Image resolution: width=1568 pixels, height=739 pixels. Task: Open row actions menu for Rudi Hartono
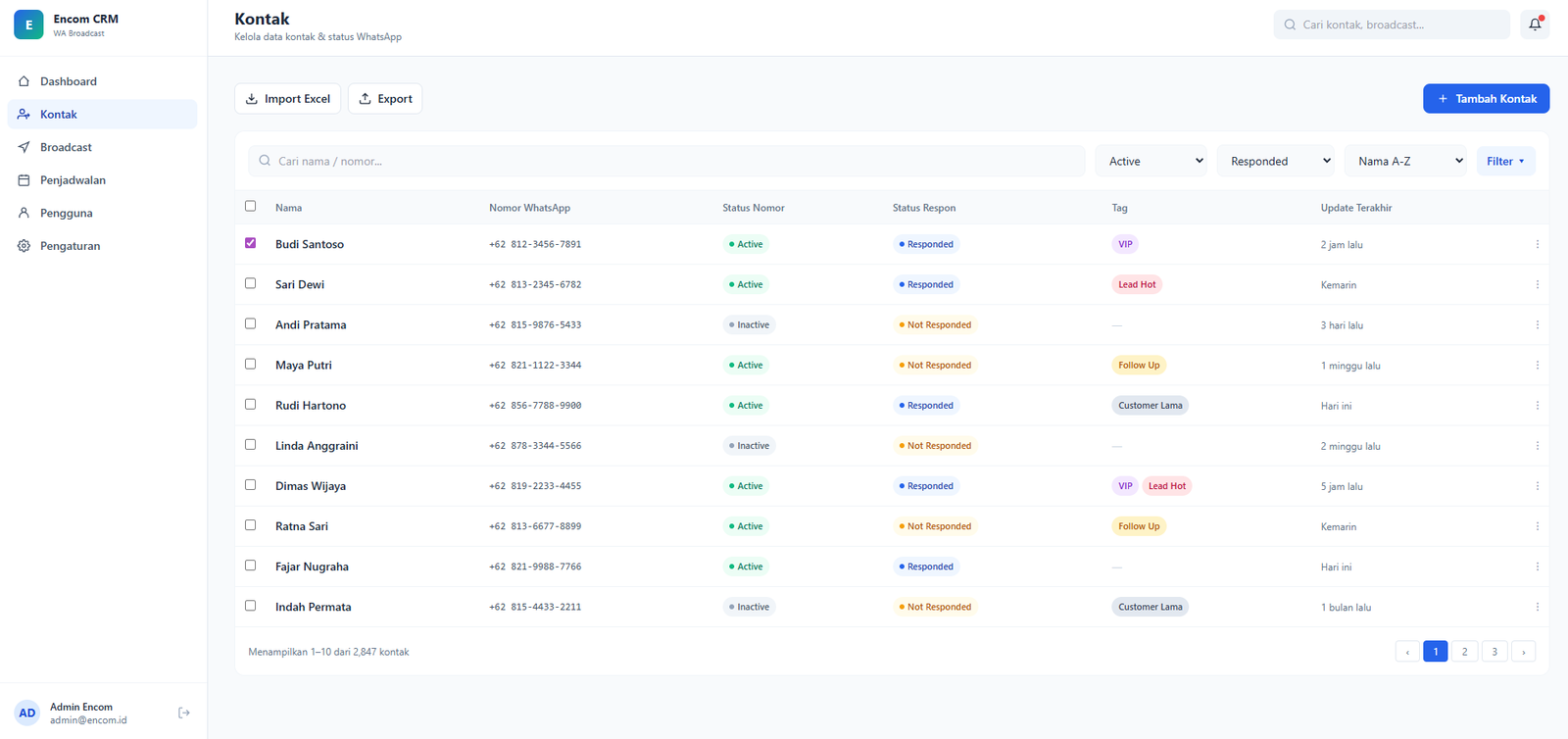tap(1537, 405)
